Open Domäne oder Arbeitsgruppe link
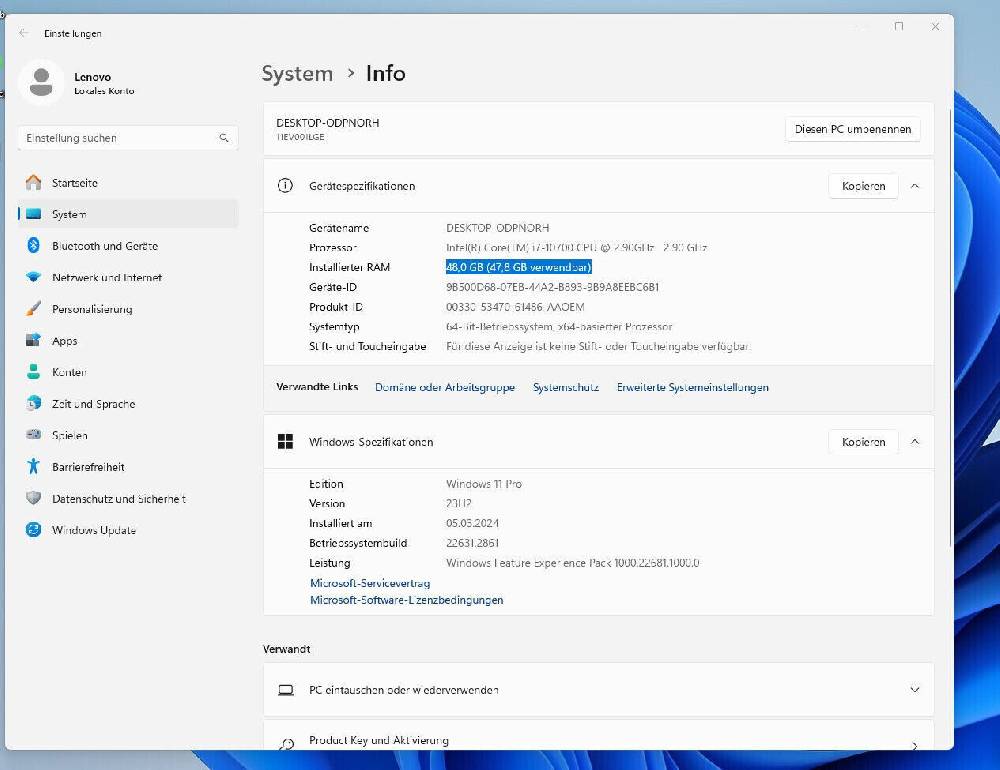The height and width of the screenshot is (770, 1000). coord(445,387)
